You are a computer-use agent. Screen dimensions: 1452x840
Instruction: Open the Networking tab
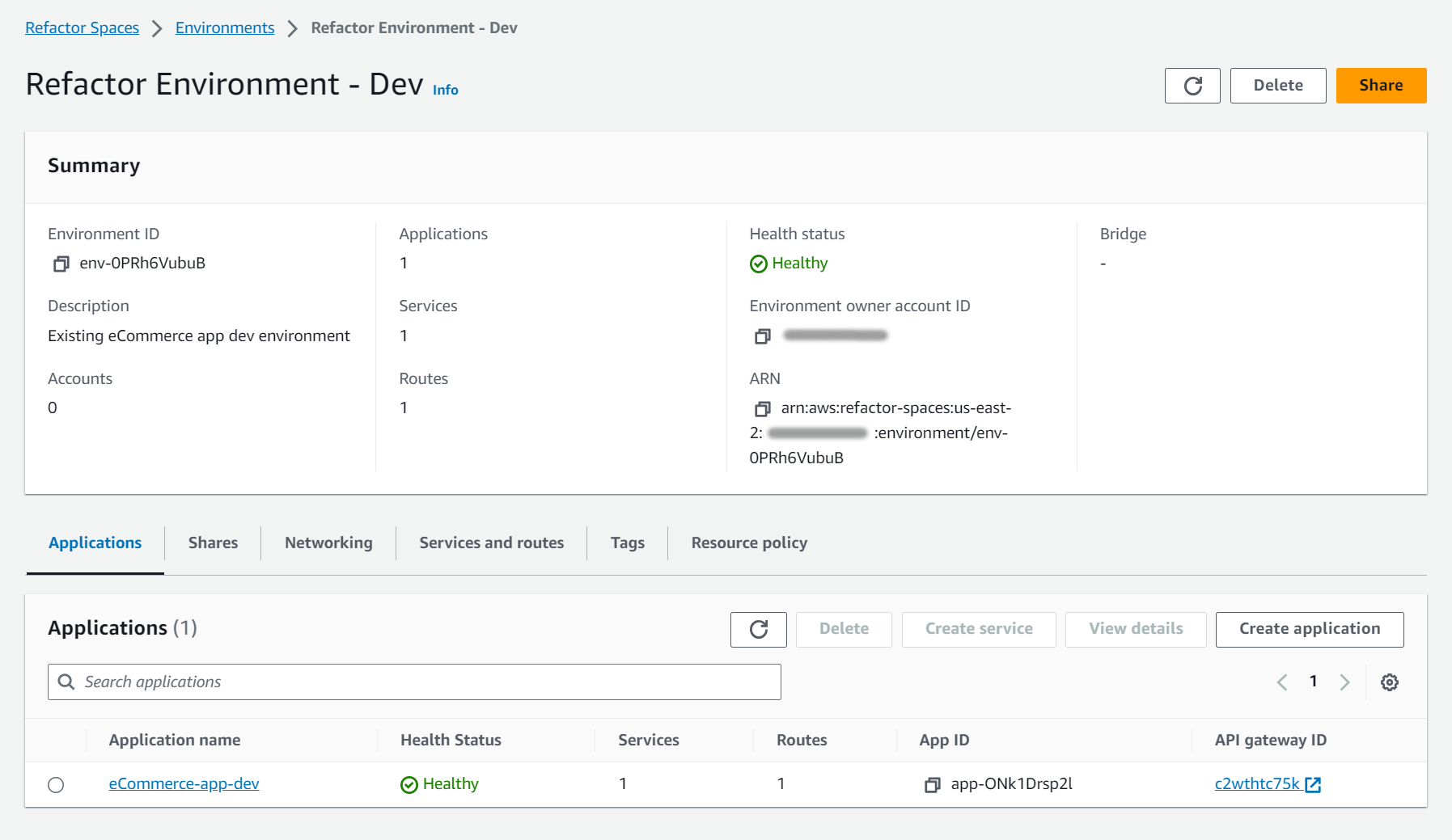coord(327,542)
